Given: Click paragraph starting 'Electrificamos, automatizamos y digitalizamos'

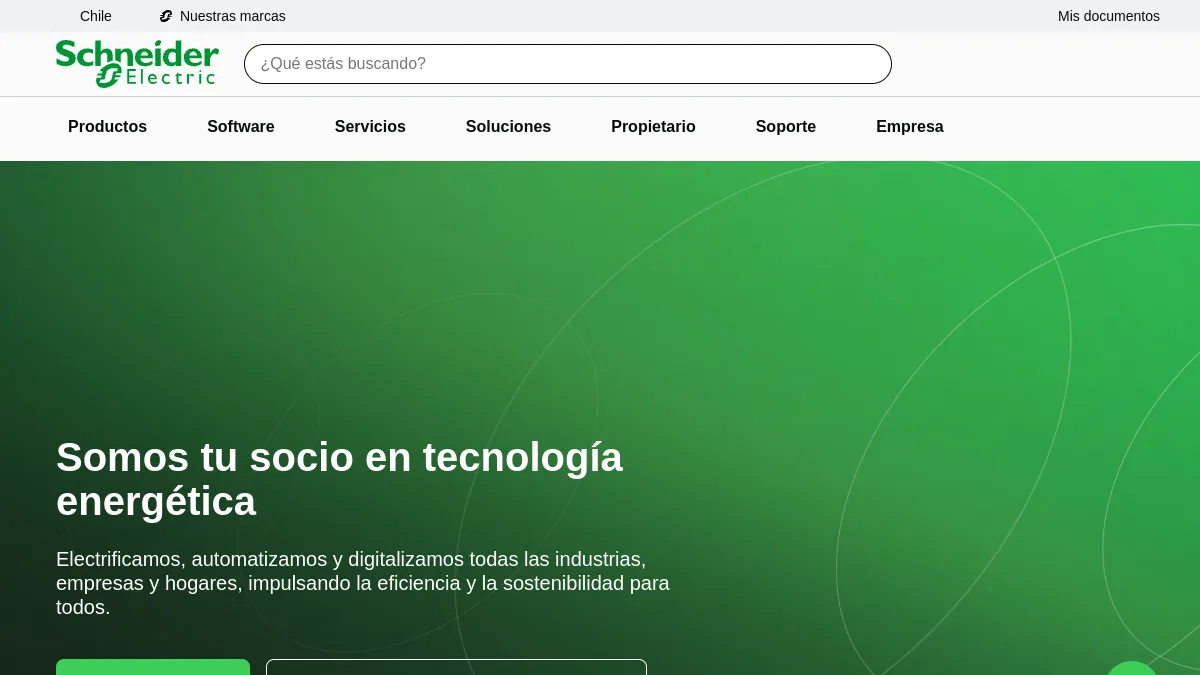Looking at the screenshot, I should click(363, 583).
